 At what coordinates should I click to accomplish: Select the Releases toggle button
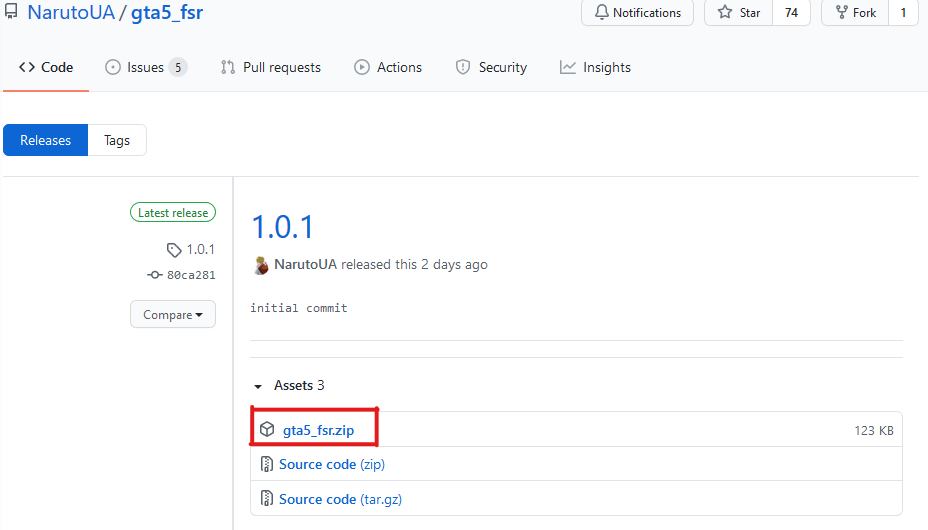(x=46, y=140)
